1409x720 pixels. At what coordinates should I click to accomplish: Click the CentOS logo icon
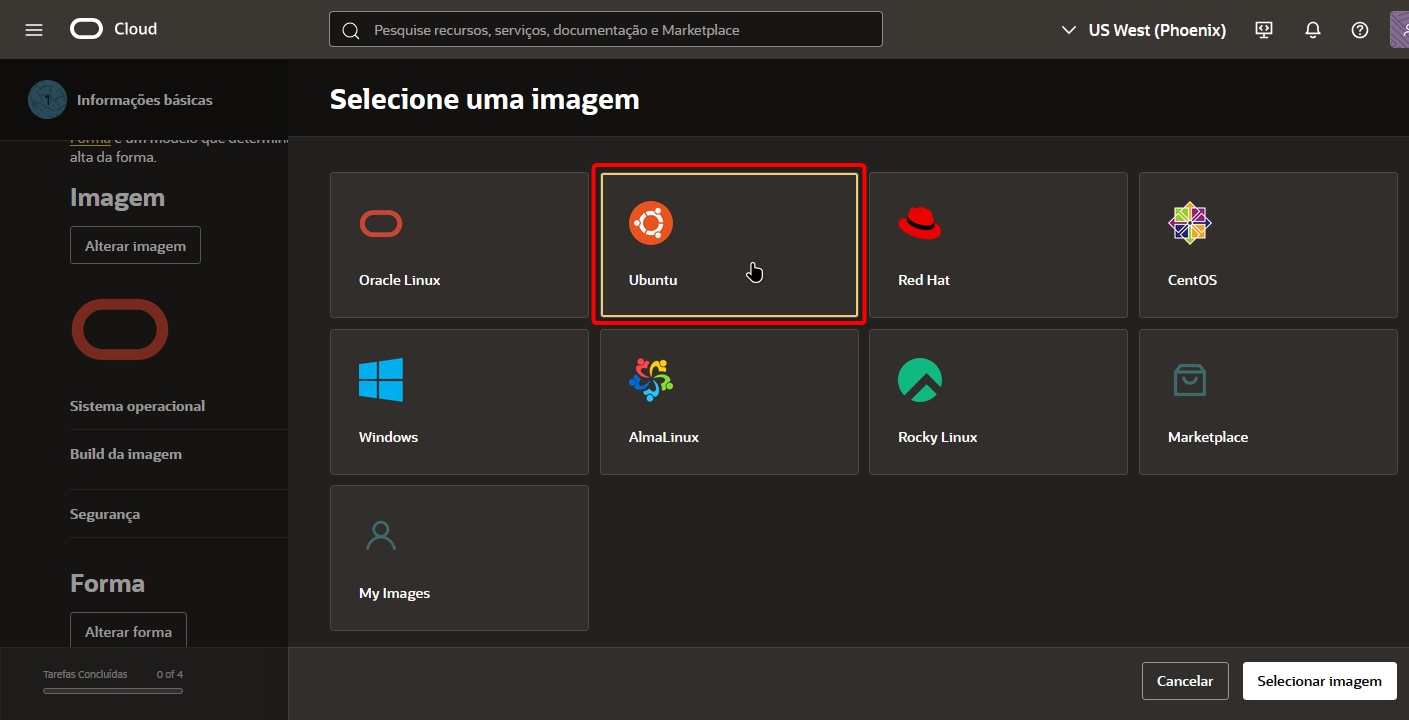[1190, 223]
